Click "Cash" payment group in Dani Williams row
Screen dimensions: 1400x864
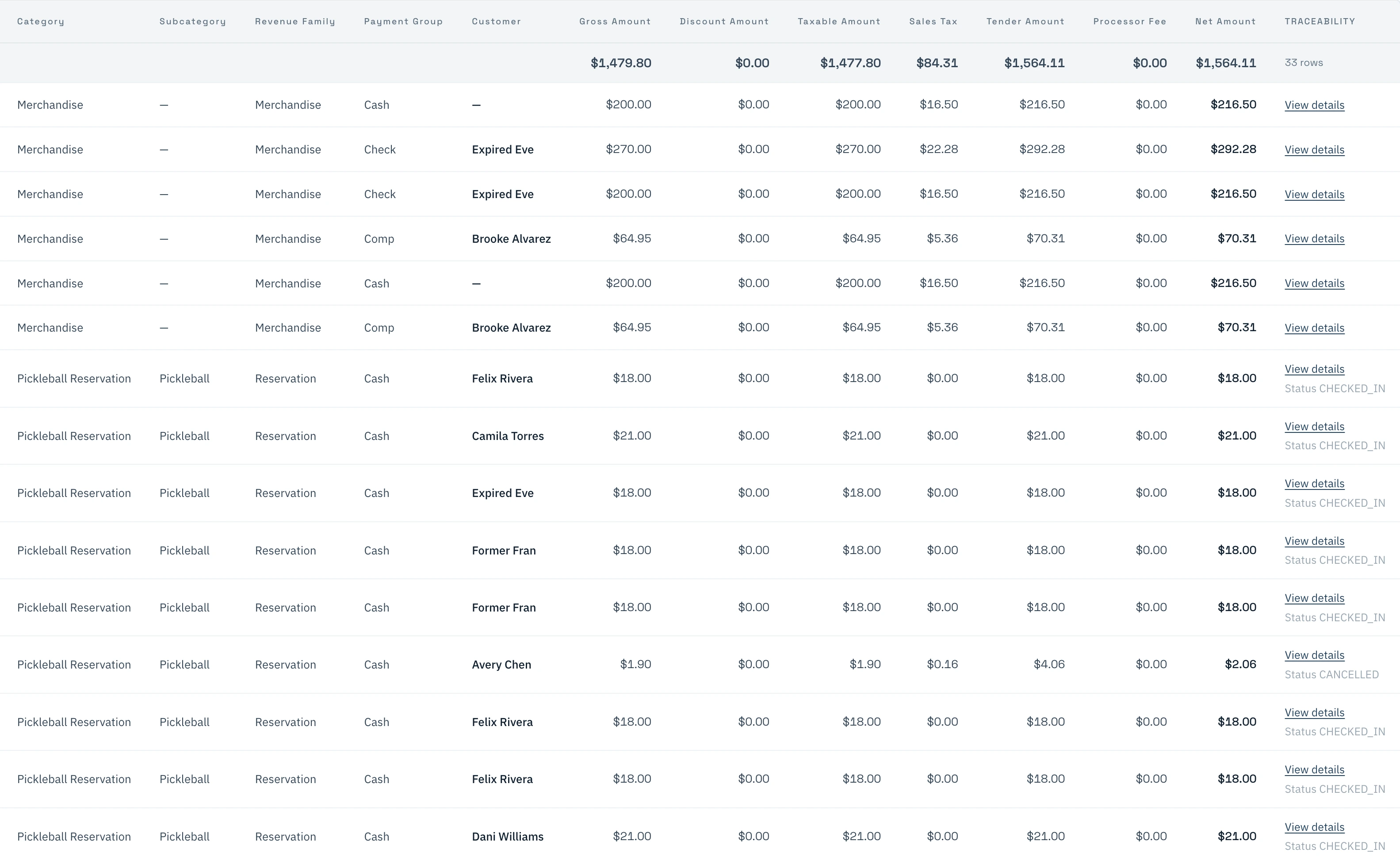click(376, 837)
